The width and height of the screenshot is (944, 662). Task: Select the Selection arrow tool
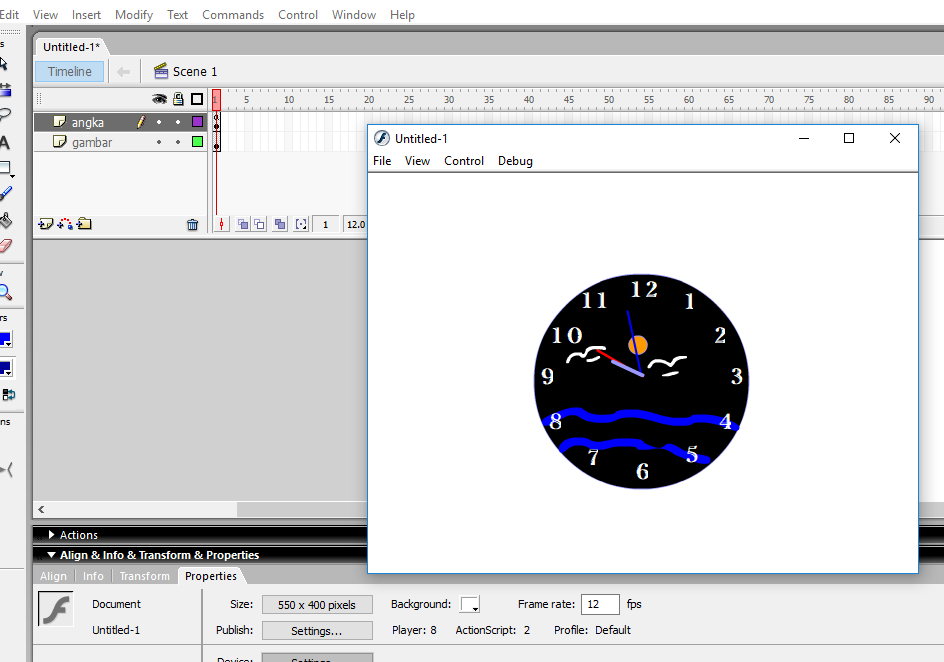pos(8,63)
